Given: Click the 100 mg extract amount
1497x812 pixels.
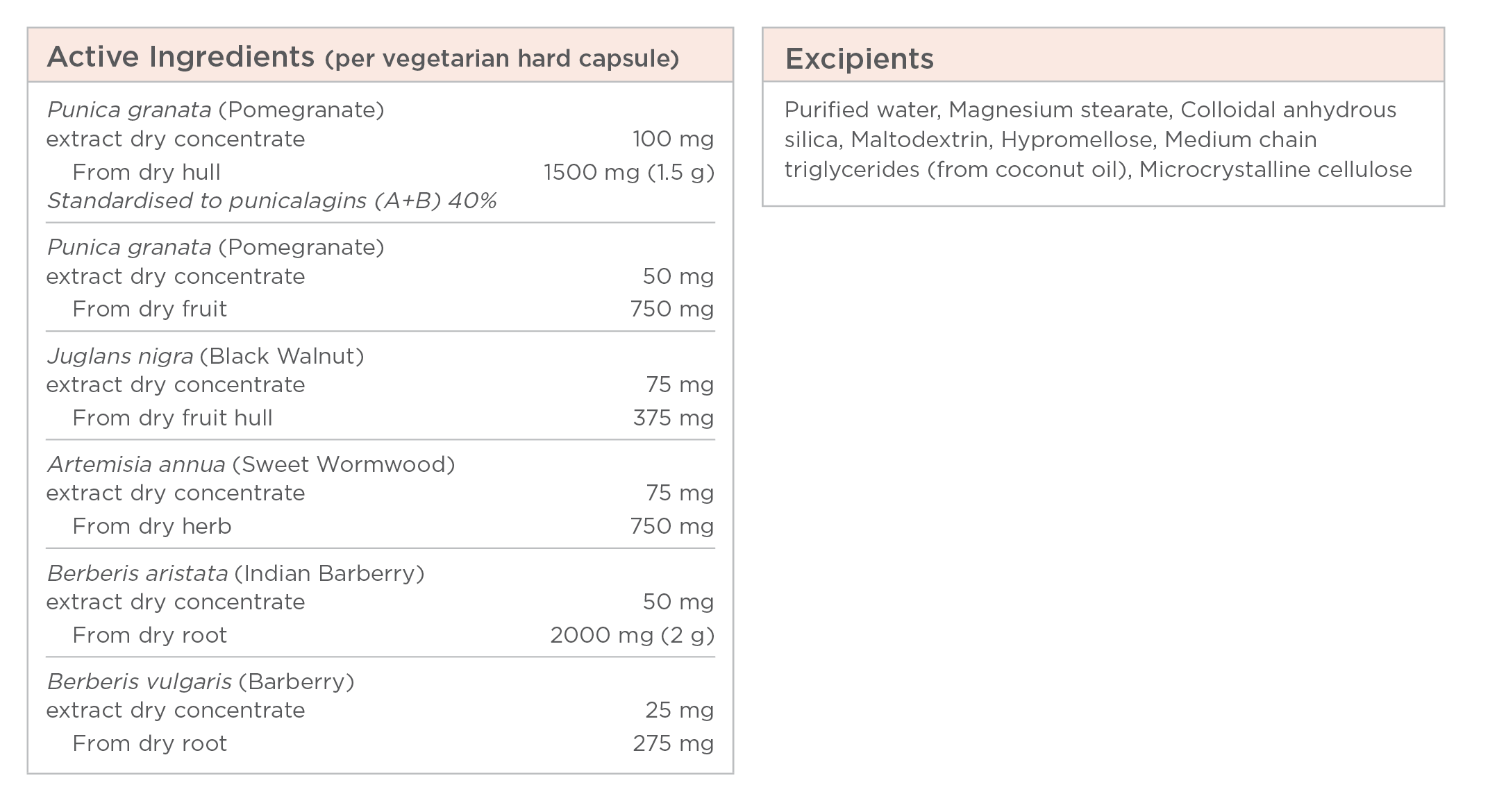Looking at the screenshot, I should [x=673, y=139].
